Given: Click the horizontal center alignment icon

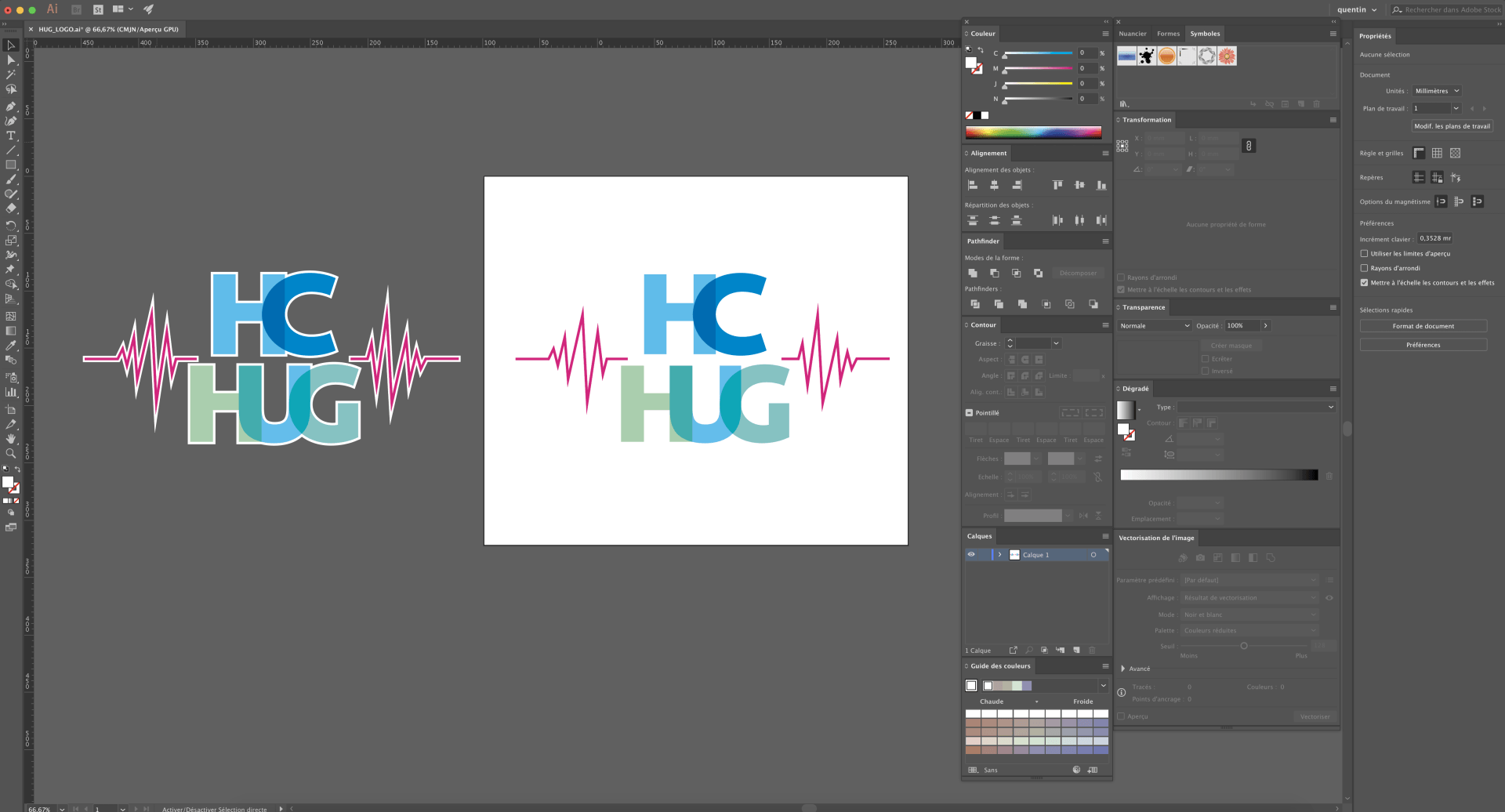Looking at the screenshot, I should coord(995,184).
